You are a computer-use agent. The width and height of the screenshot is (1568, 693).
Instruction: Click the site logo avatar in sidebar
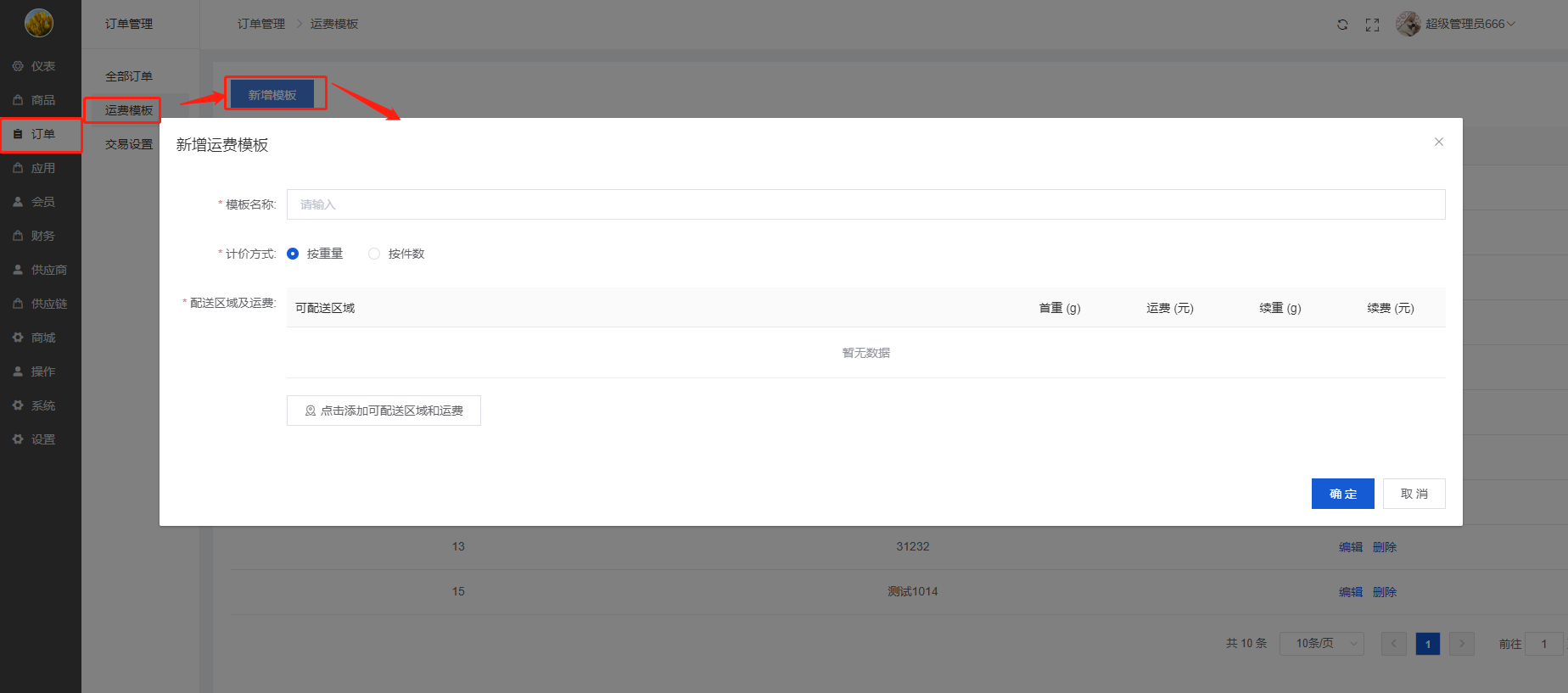[39, 23]
